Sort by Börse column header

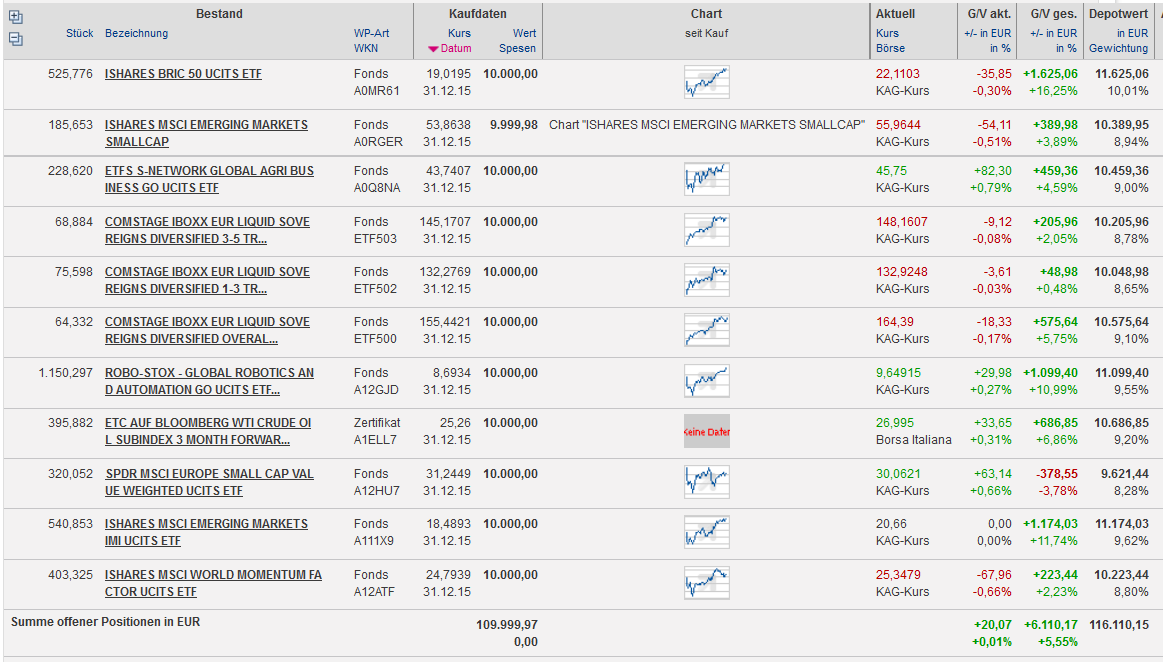(x=890, y=48)
